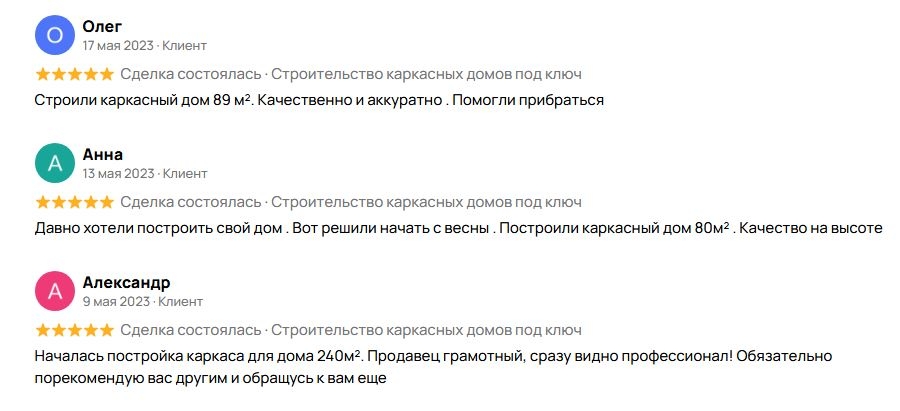The image size is (900, 411).
Task: Click Anna's review text about 80м² house
Action: click(458, 228)
